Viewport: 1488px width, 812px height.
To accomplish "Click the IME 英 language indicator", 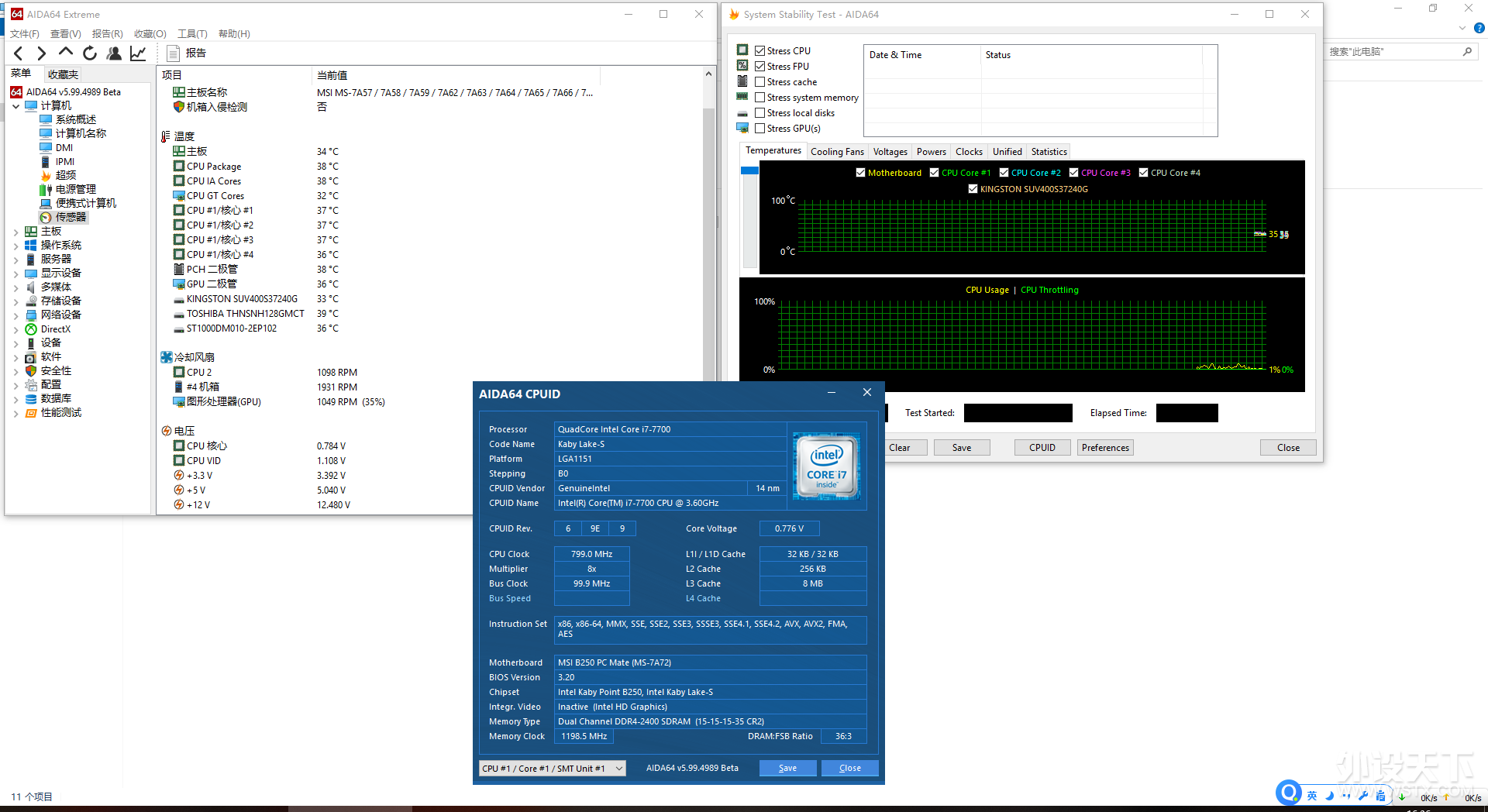I will [x=1312, y=796].
